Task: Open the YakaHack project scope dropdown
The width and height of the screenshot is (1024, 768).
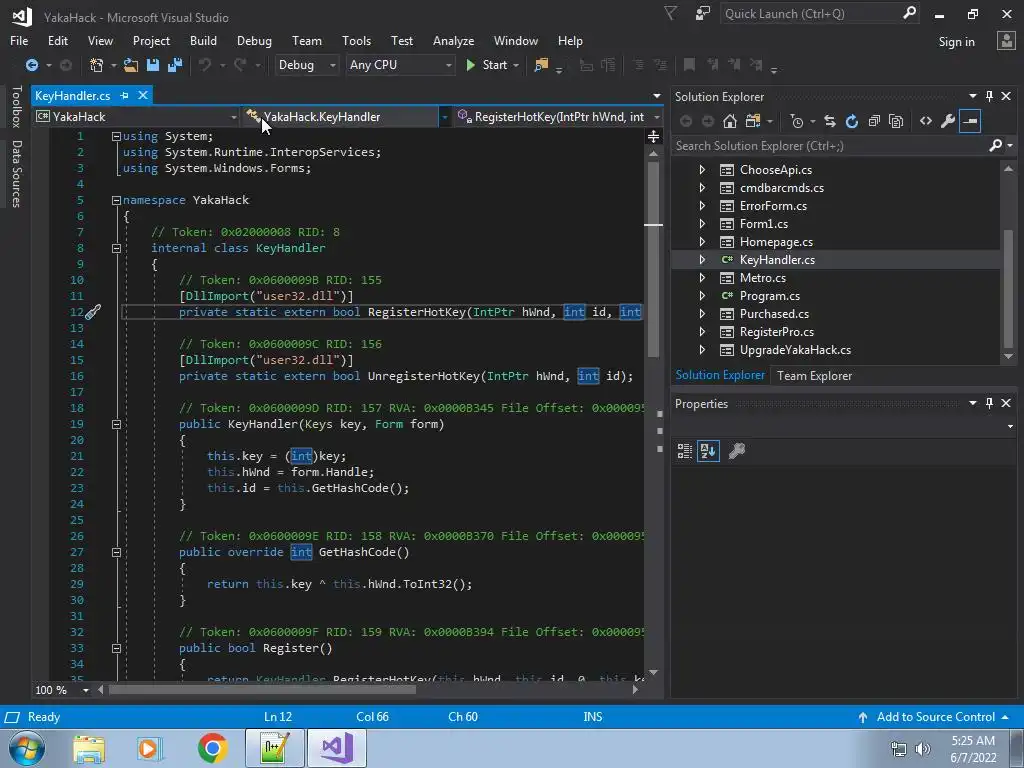Action: 136,117
